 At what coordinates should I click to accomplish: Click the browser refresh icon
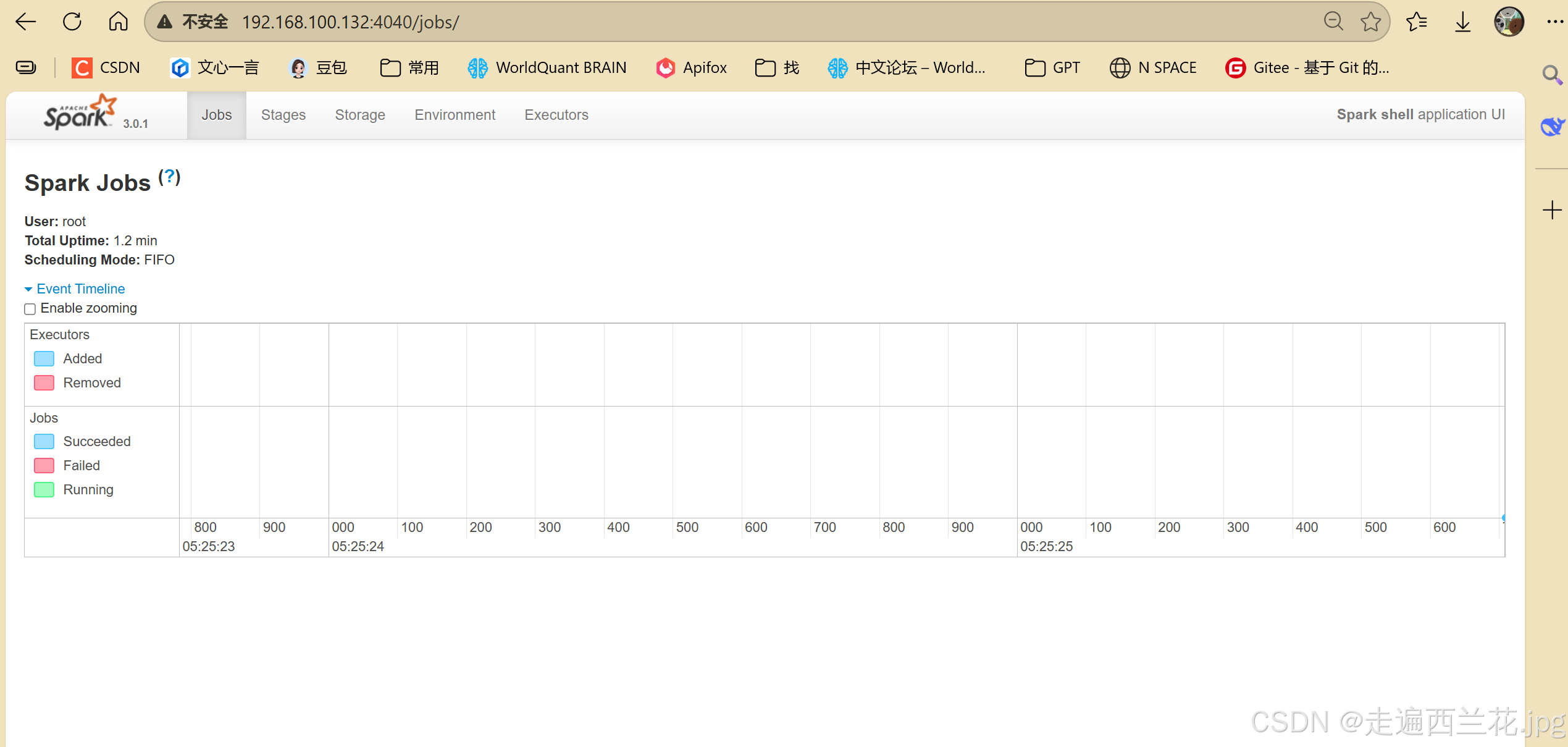(72, 22)
